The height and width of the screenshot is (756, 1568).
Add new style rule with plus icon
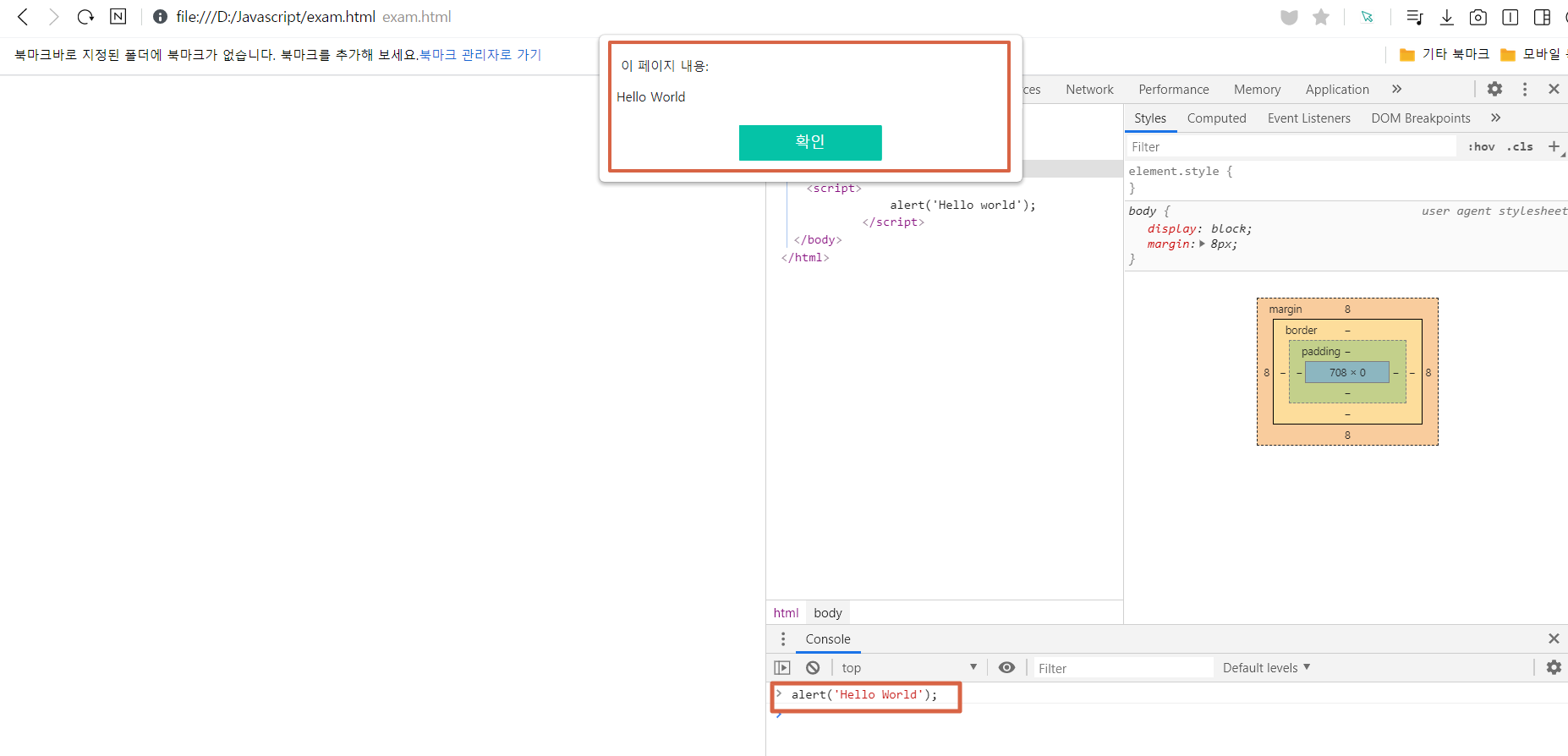(1554, 146)
